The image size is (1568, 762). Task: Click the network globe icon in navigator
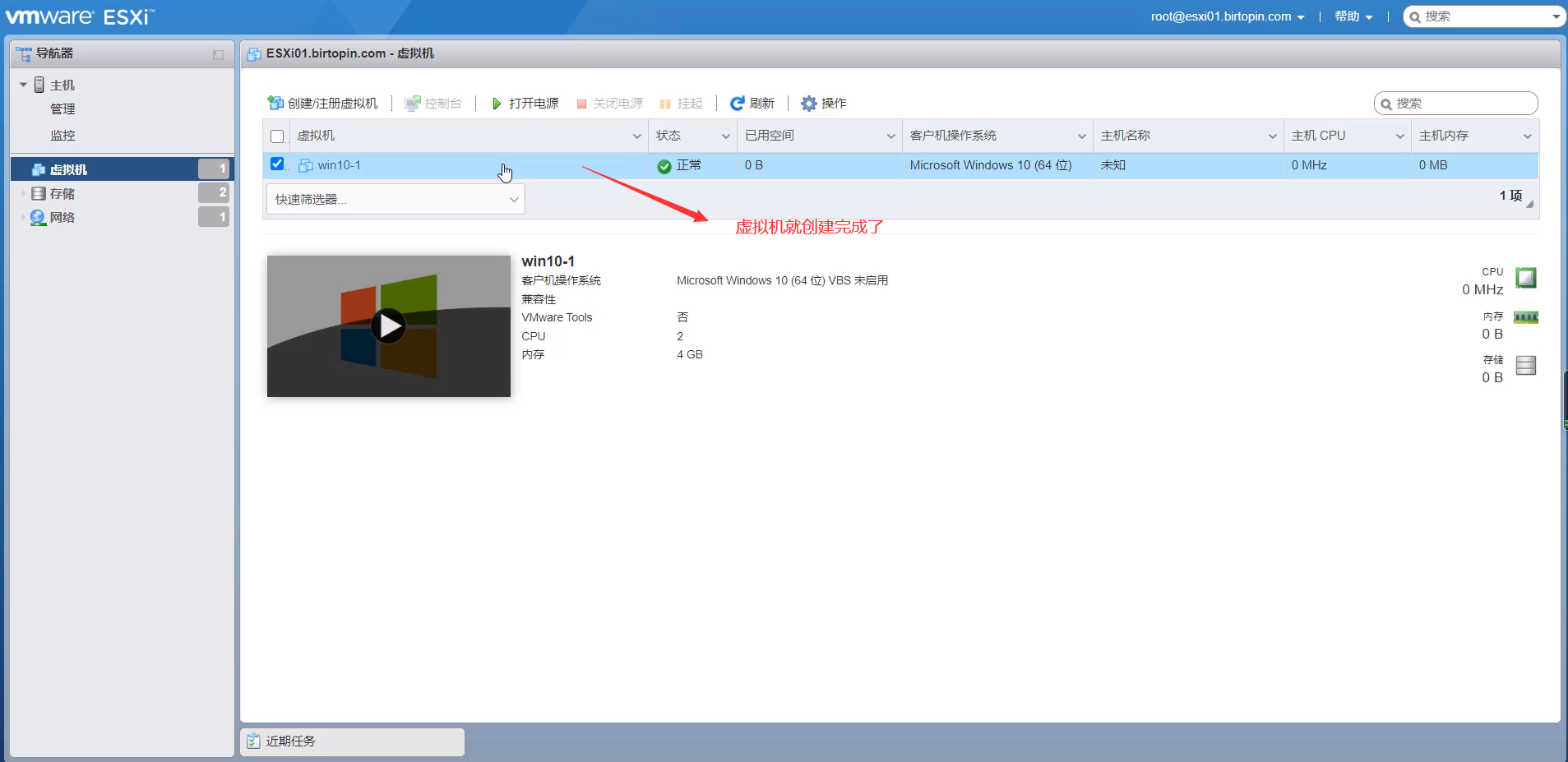click(x=38, y=218)
